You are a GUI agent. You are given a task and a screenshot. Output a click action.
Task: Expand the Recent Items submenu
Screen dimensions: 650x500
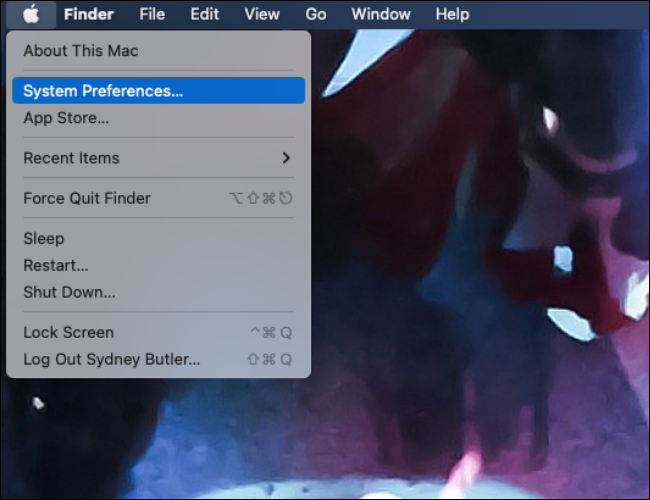[158, 158]
